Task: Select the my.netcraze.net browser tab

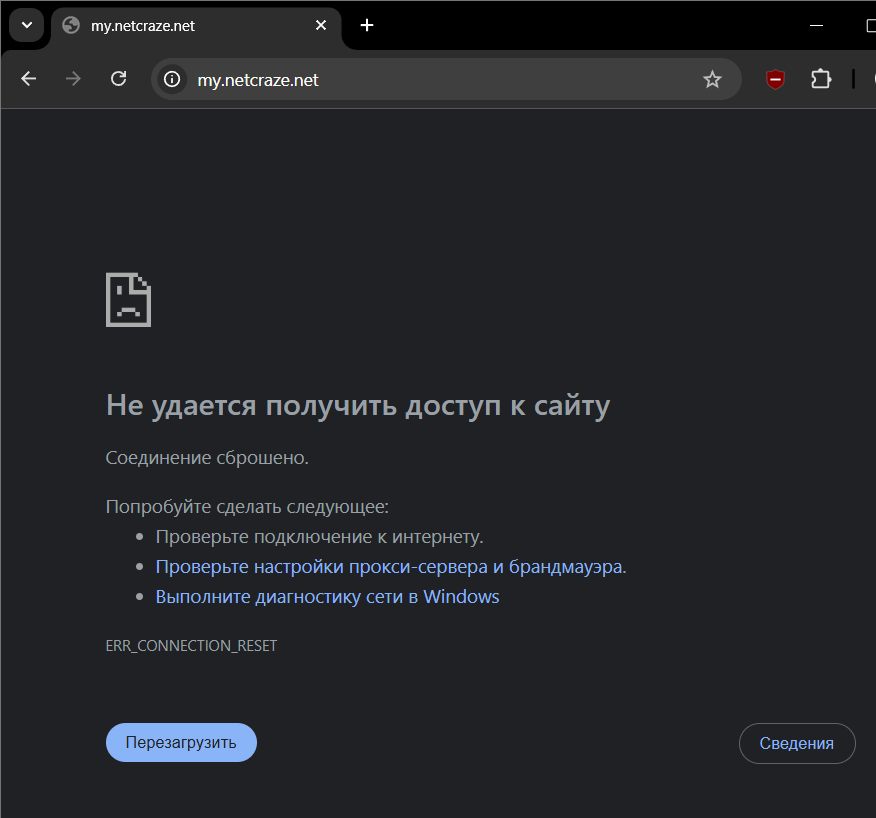Action: pyautogui.click(x=180, y=26)
